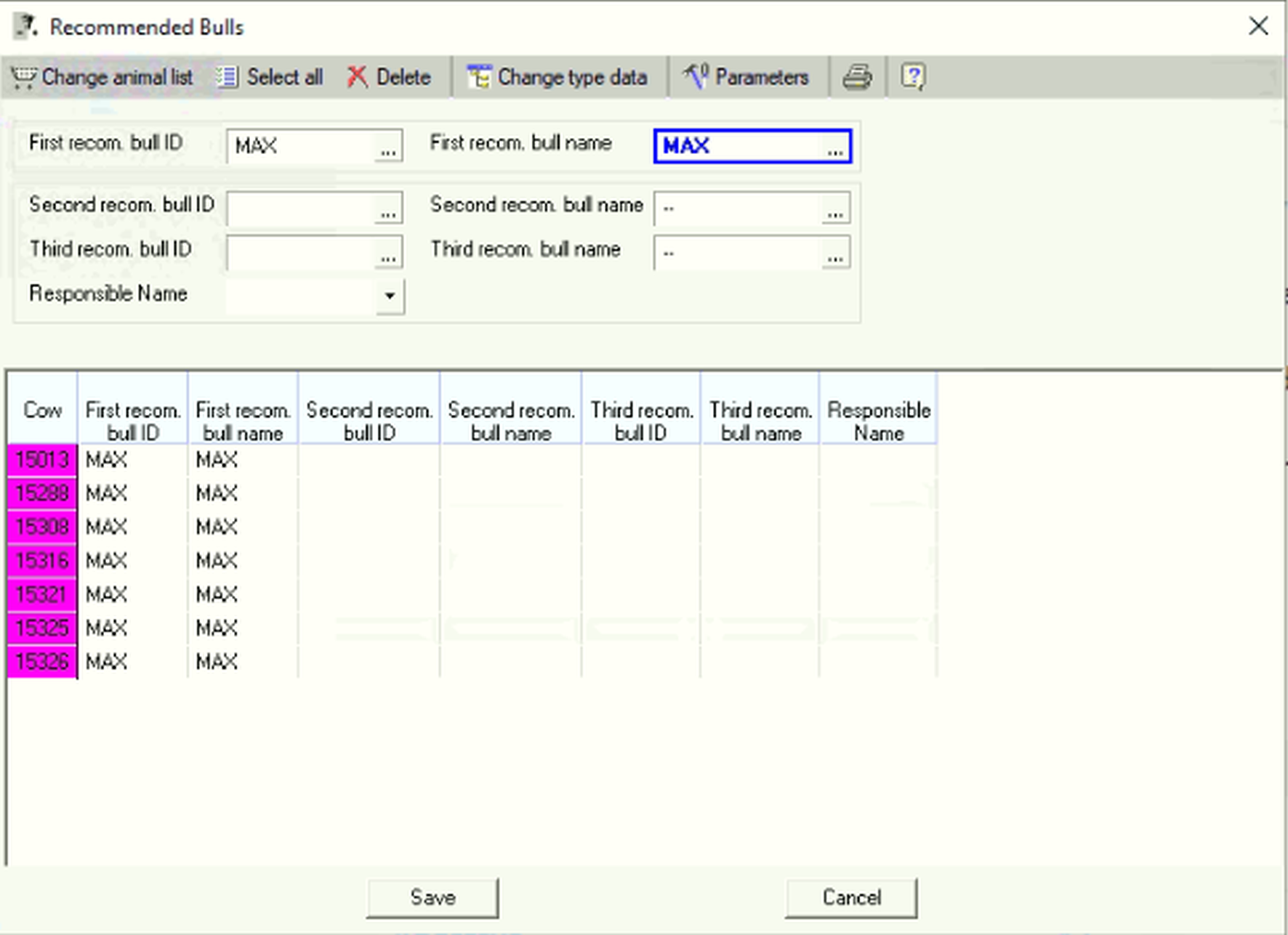The image size is (1288, 935).
Task: Open lookup for Third recom. bull name
Action: (835, 254)
